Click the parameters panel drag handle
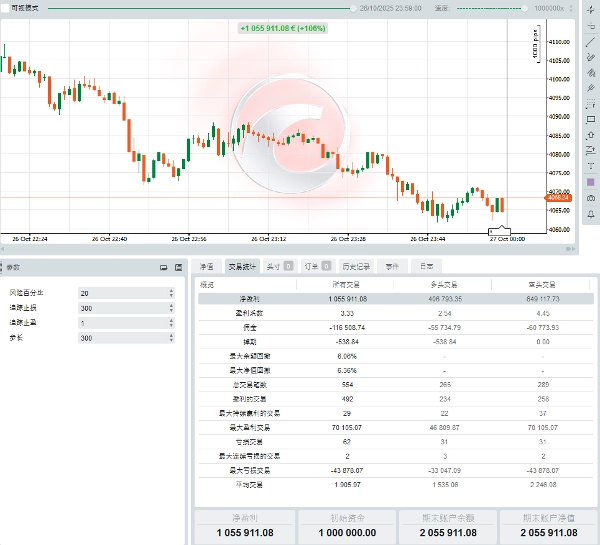Screen dimensions: 600x545 [x=1, y=267]
